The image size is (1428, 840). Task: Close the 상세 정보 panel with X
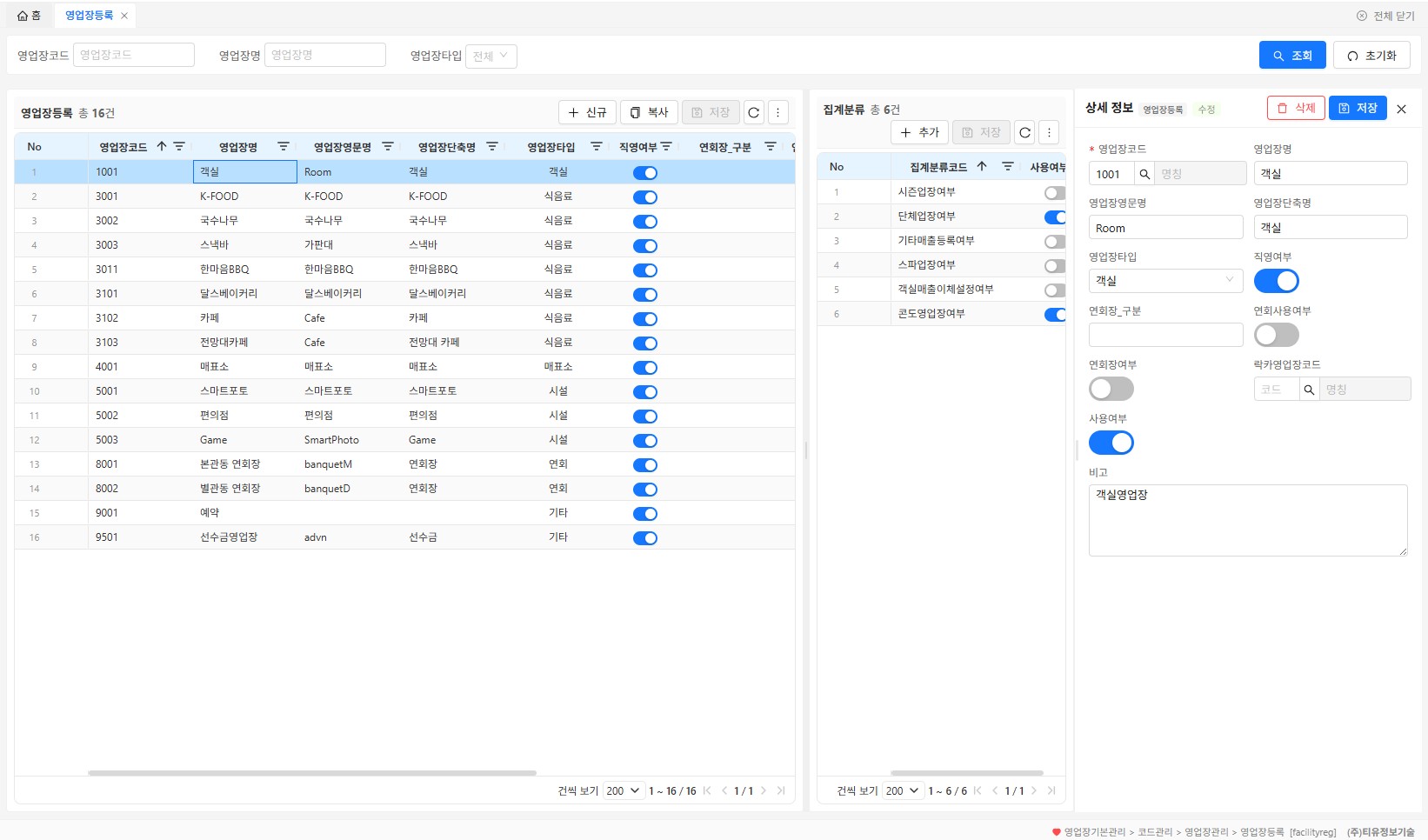click(1401, 109)
